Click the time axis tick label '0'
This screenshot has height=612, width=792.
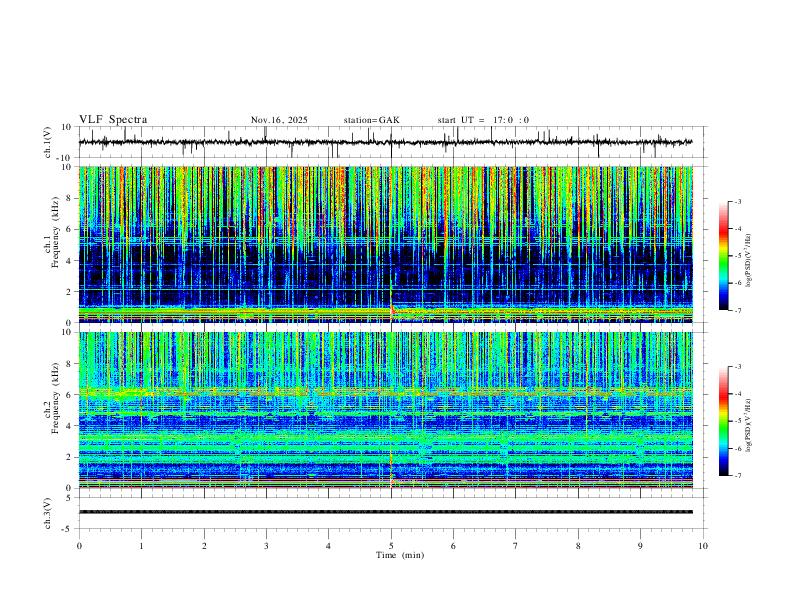pyautogui.click(x=79, y=546)
